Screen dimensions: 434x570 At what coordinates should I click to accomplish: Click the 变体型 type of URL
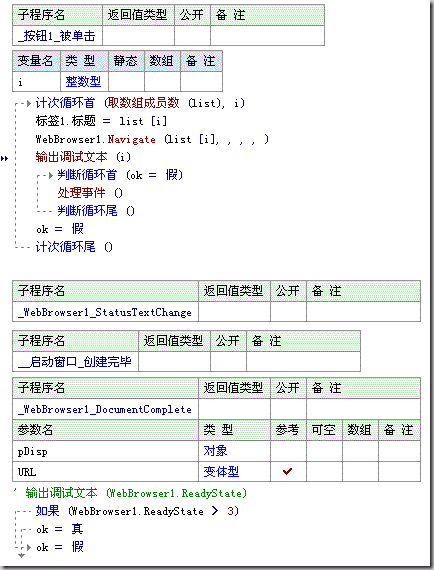221,472
